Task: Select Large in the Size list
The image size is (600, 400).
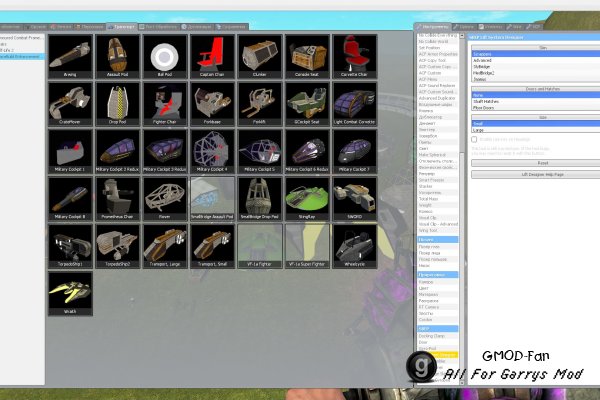Action: [536, 130]
